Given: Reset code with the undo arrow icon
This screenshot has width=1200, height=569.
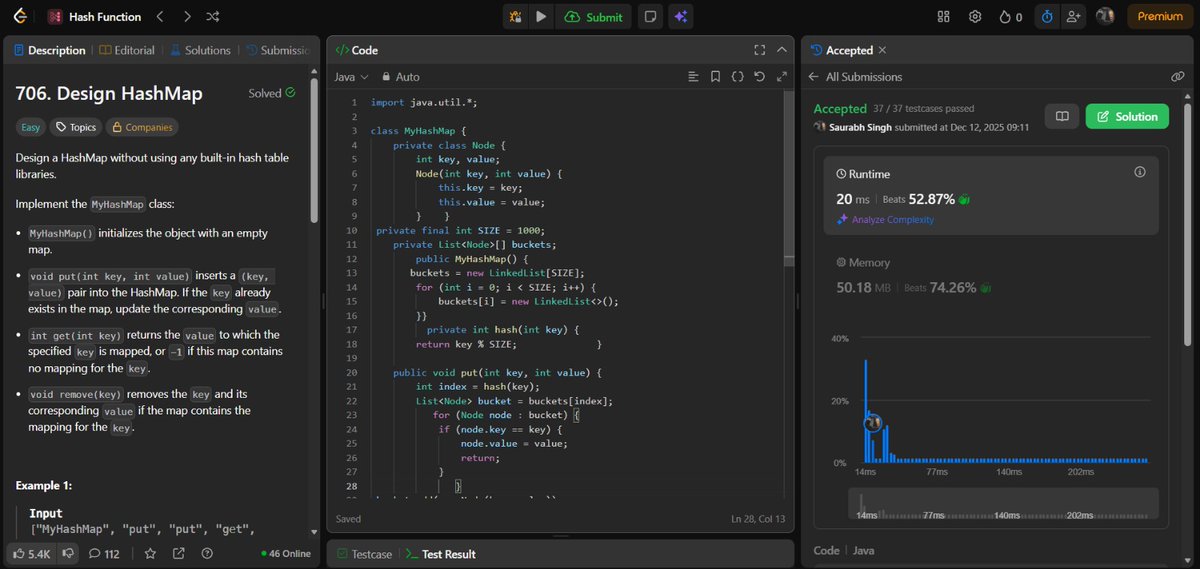Looking at the screenshot, I should 759,77.
